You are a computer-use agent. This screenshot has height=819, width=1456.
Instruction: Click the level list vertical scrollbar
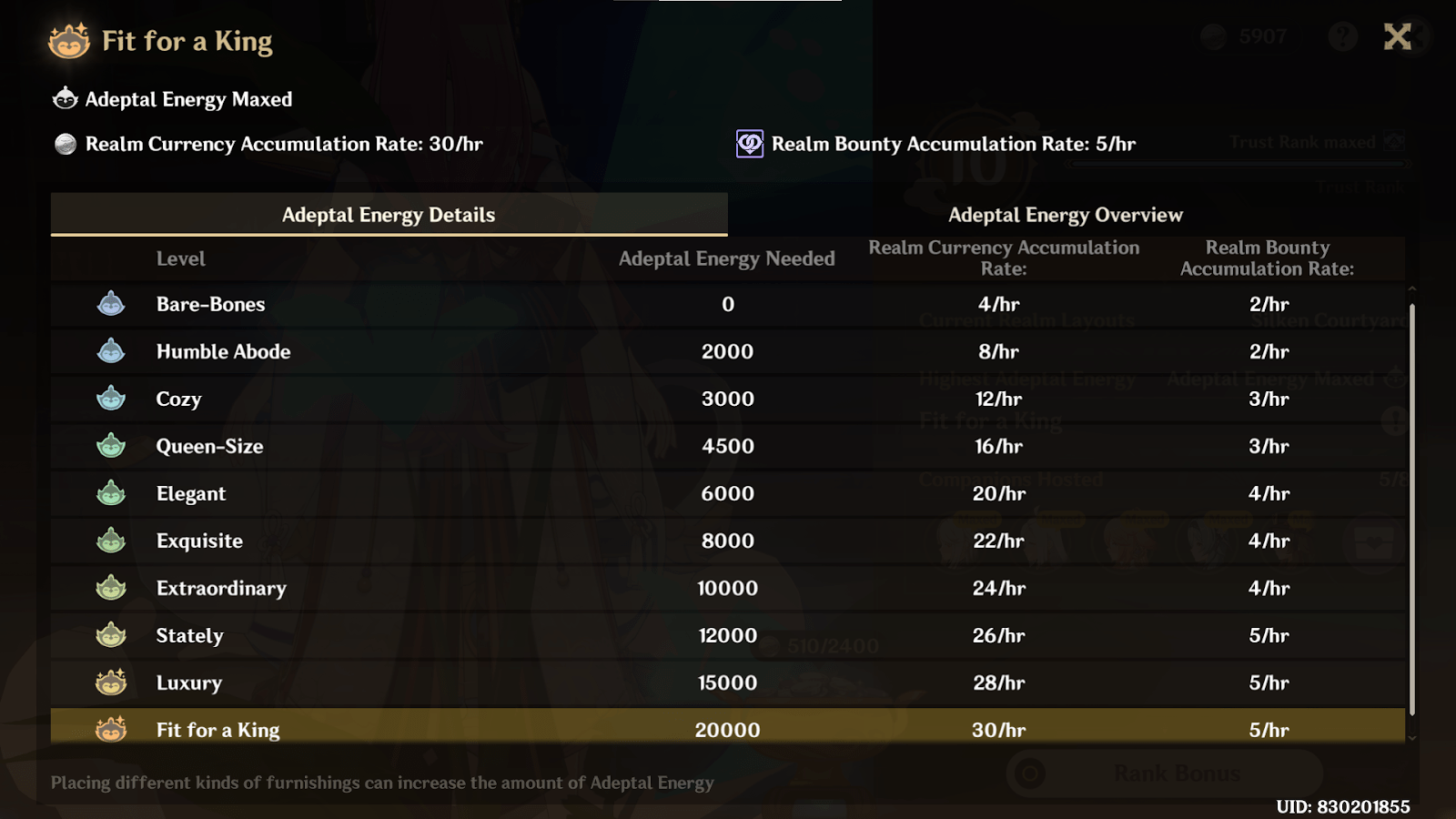(x=1412, y=510)
